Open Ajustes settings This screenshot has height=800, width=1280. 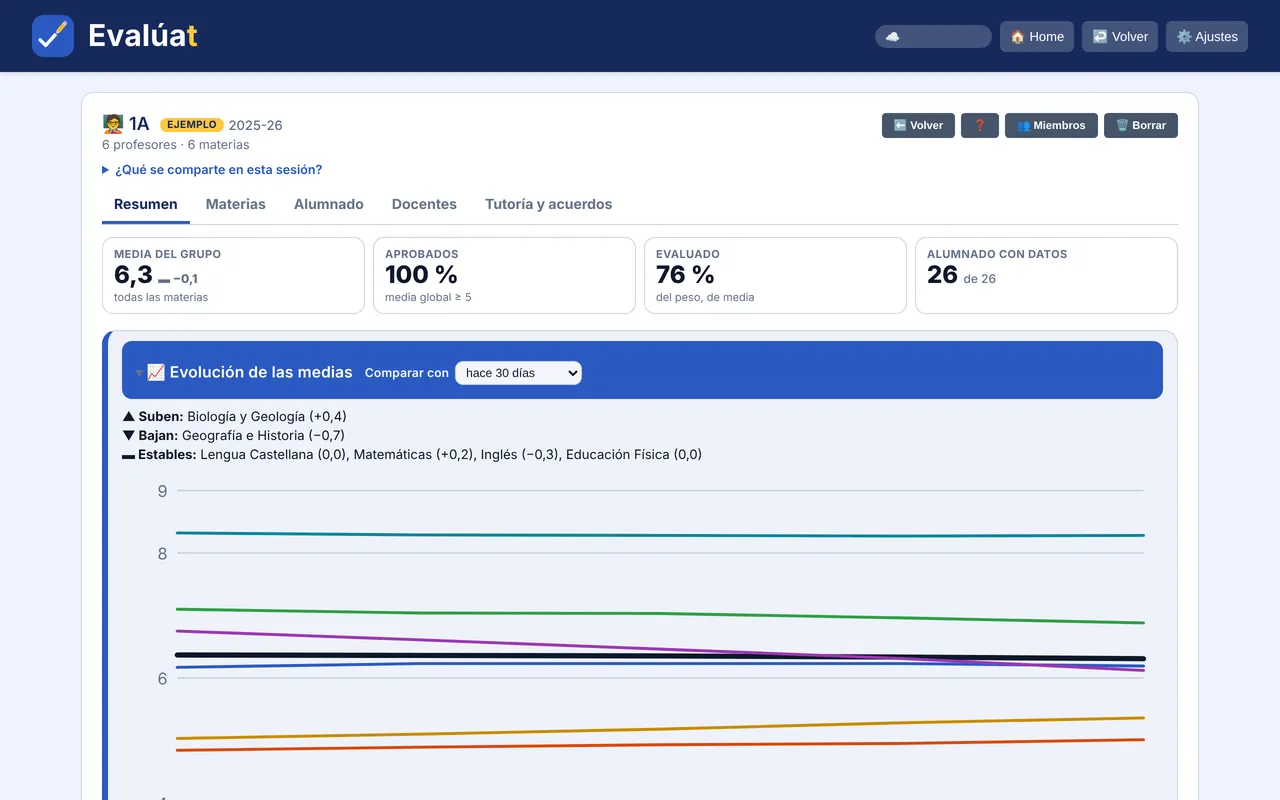1207,36
